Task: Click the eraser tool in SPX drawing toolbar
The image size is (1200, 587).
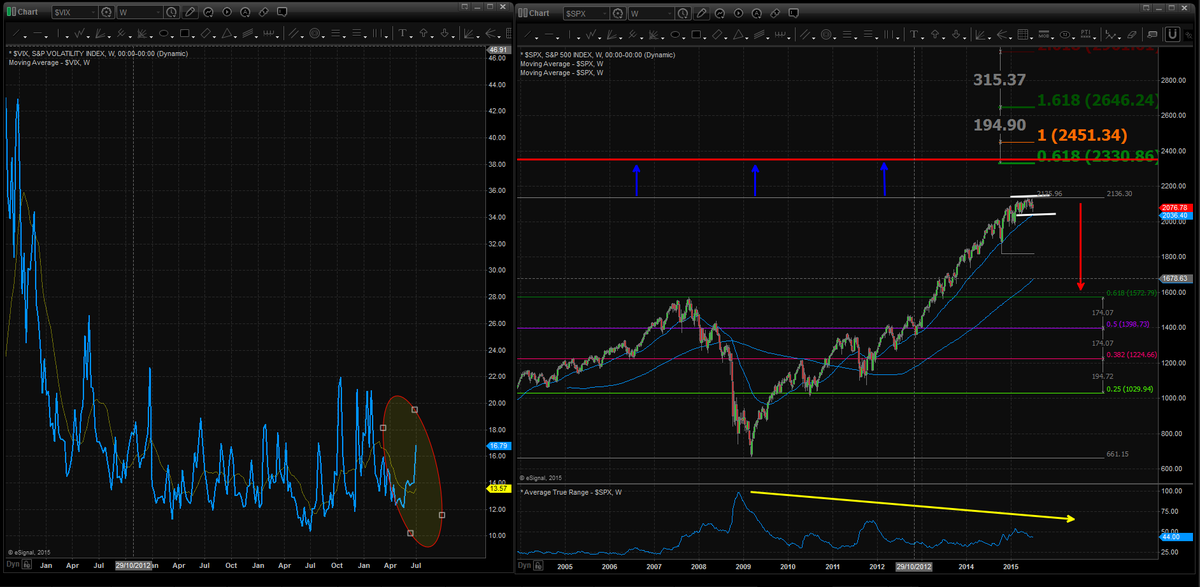Action: point(1131,34)
